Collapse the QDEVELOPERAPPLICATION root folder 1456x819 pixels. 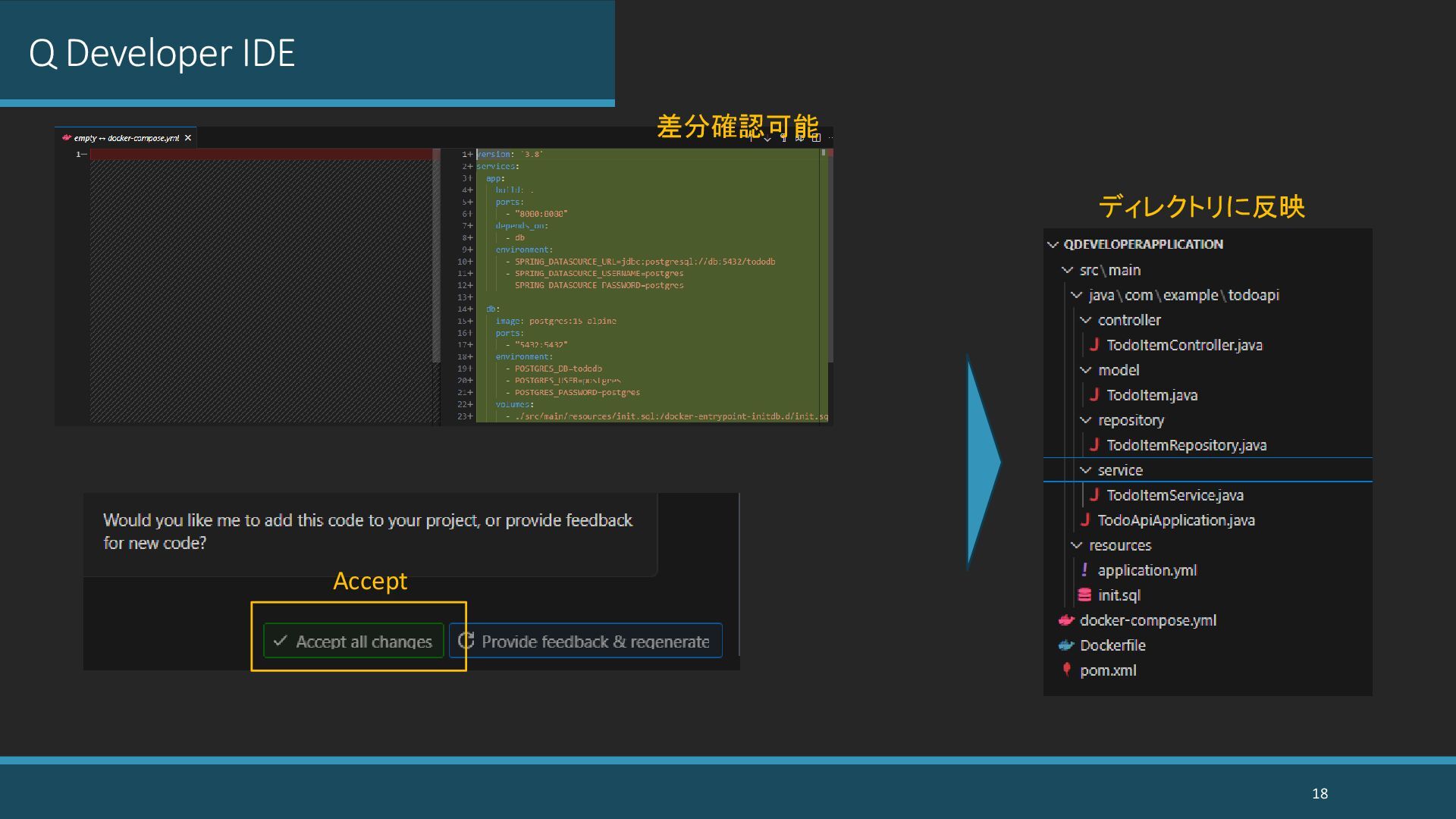coord(1053,244)
